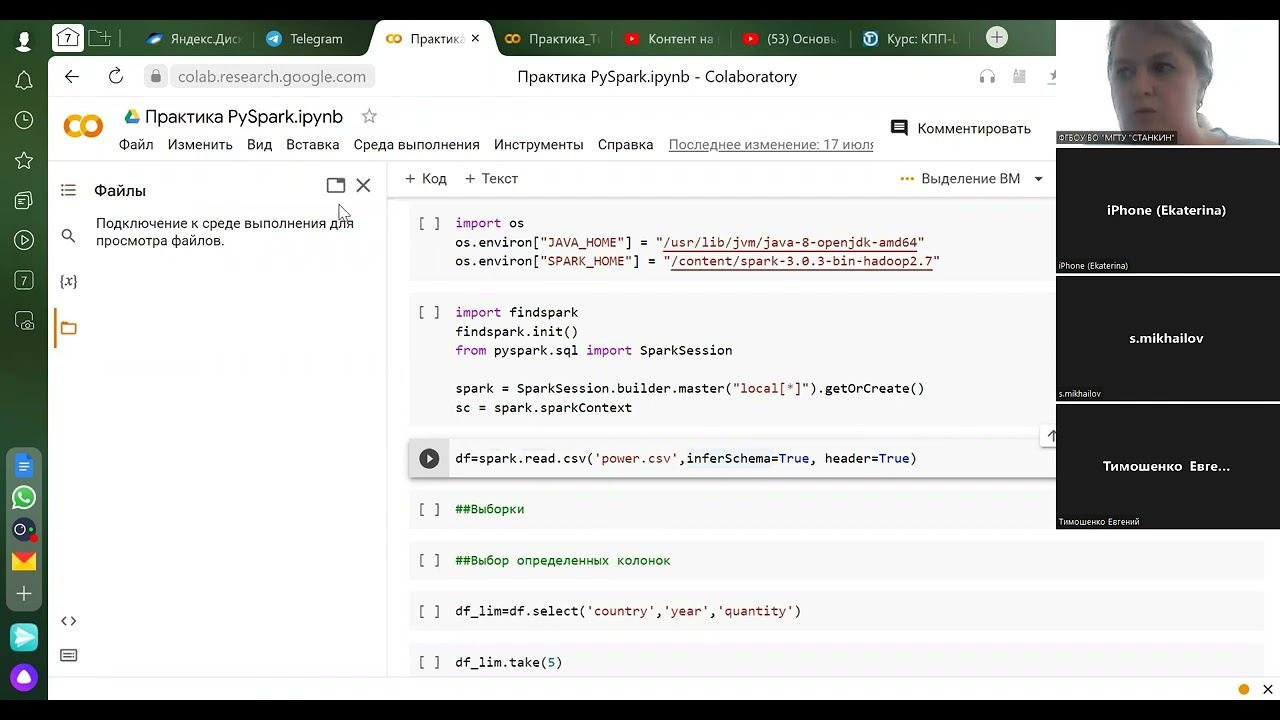Create a new tab group
The image size is (1280, 720).
[100, 38]
